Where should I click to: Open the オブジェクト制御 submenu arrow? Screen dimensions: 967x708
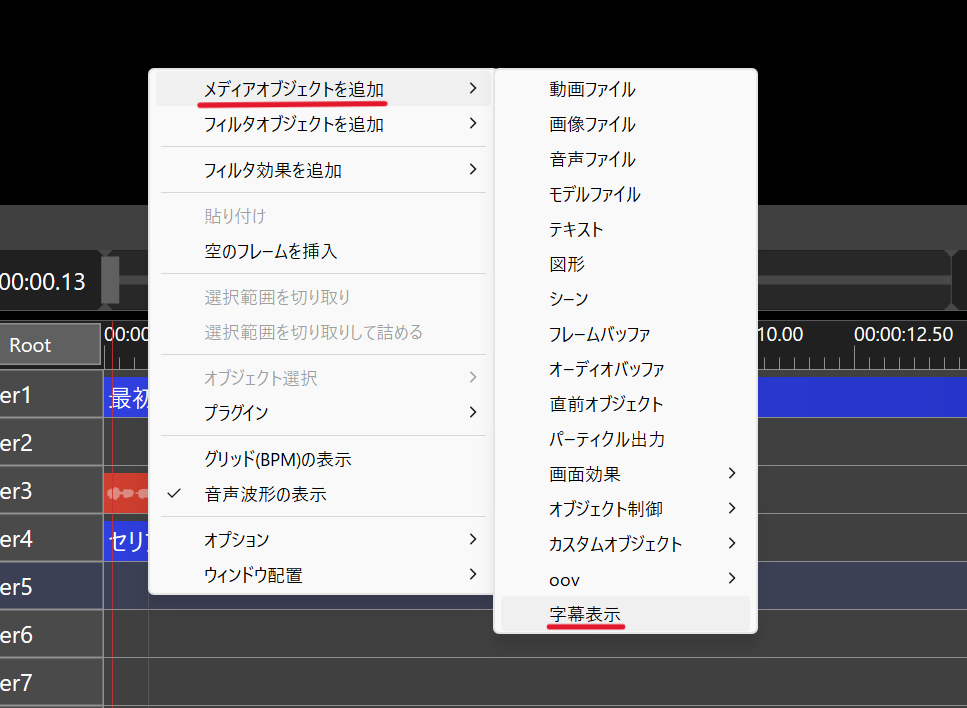click(732, 509)
